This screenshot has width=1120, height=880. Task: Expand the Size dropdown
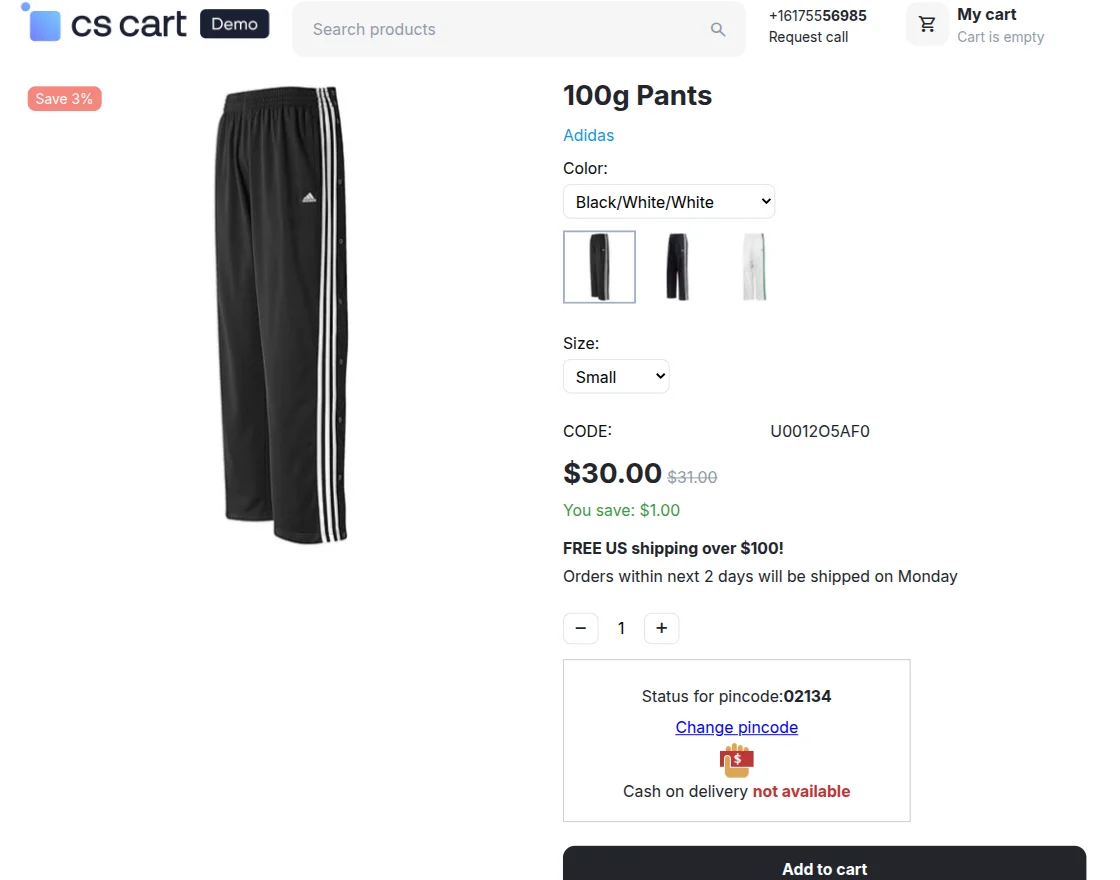(x=616, y=377)
